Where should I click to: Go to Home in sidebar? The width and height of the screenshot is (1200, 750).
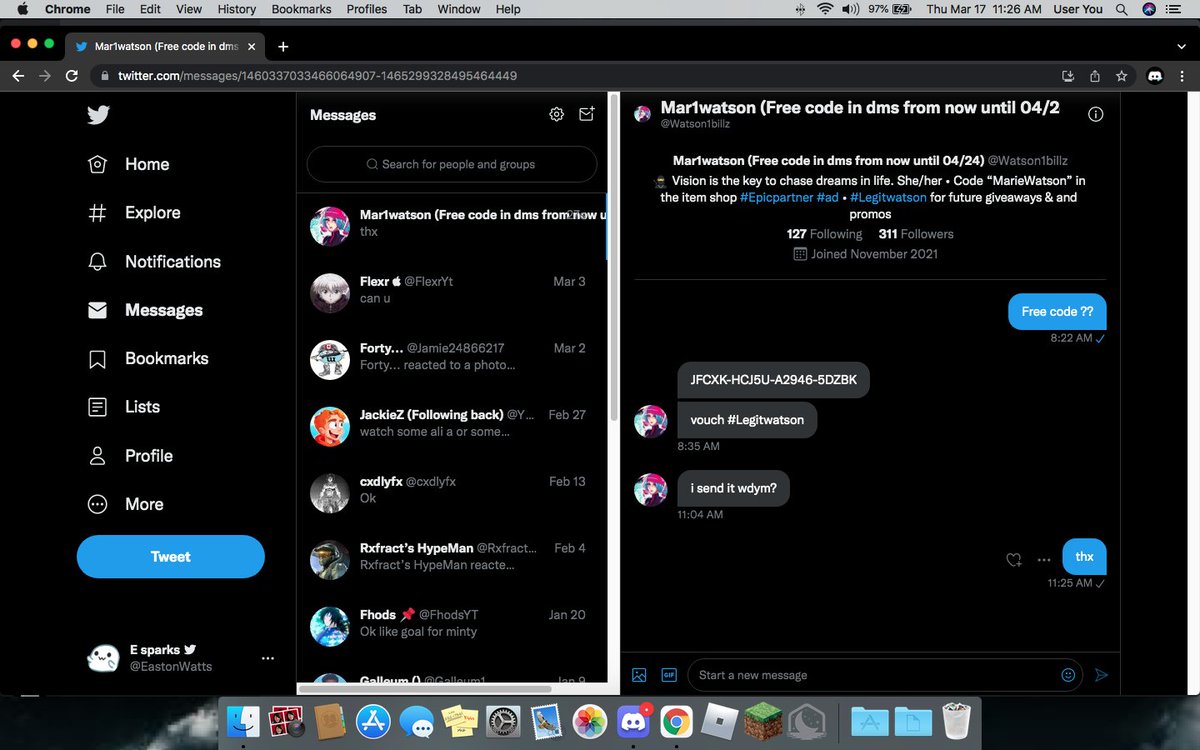[128, 164]
